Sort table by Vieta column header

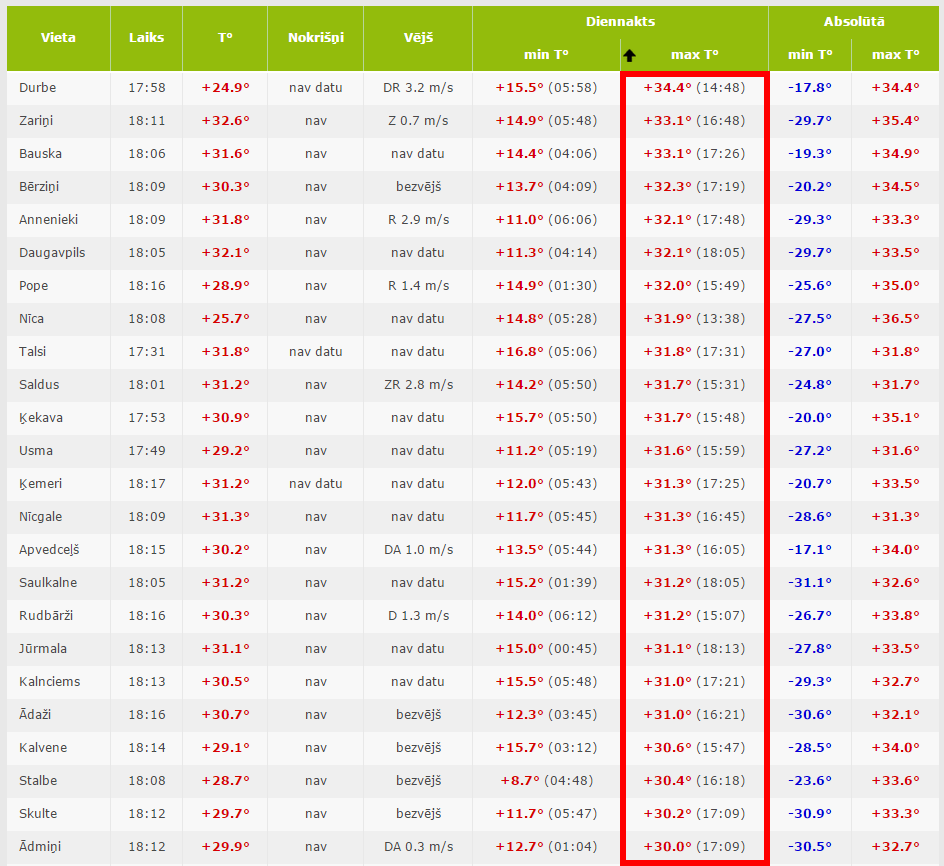[58, 37]
